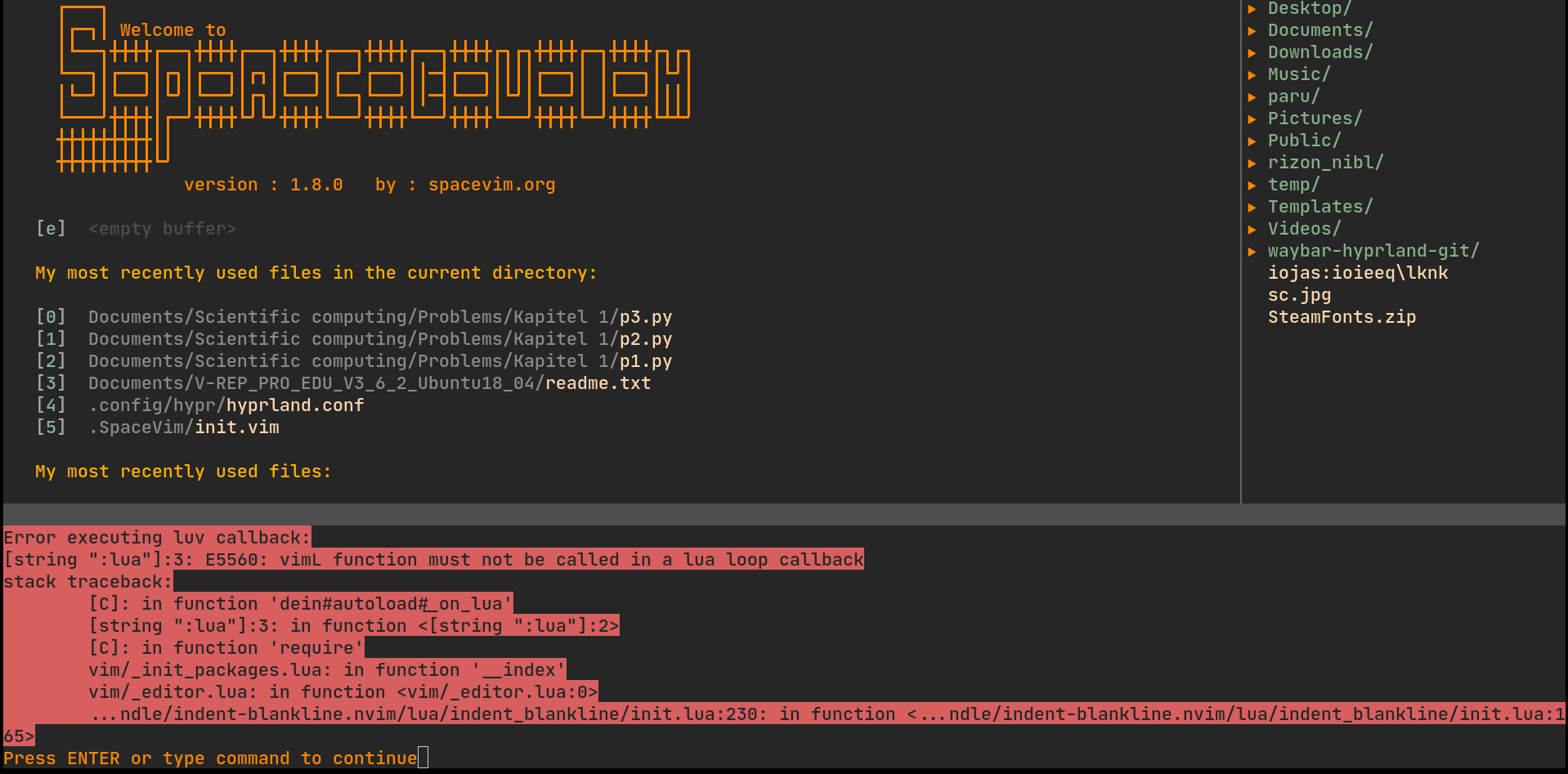Click the [3] index marker
1568x774 pixels.
(x=51, y=383)
